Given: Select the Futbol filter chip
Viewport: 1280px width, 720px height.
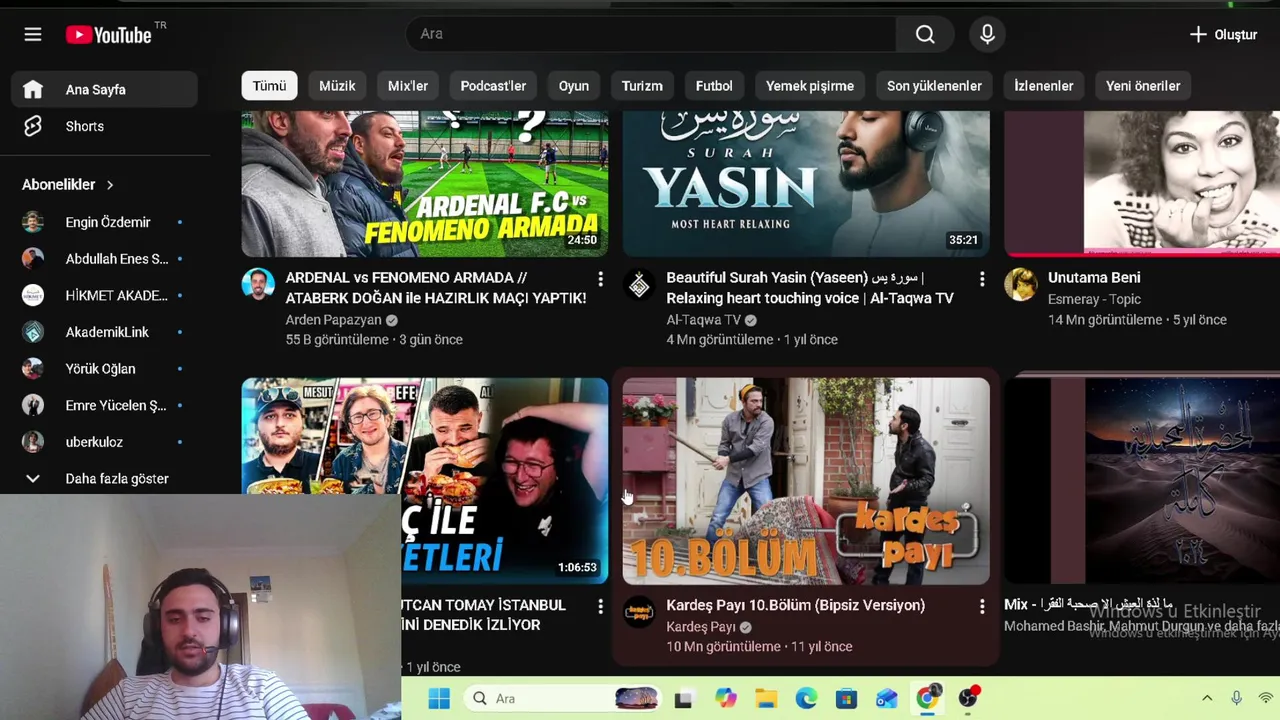Looking at the screenshot, I should [x=714, y=86].
